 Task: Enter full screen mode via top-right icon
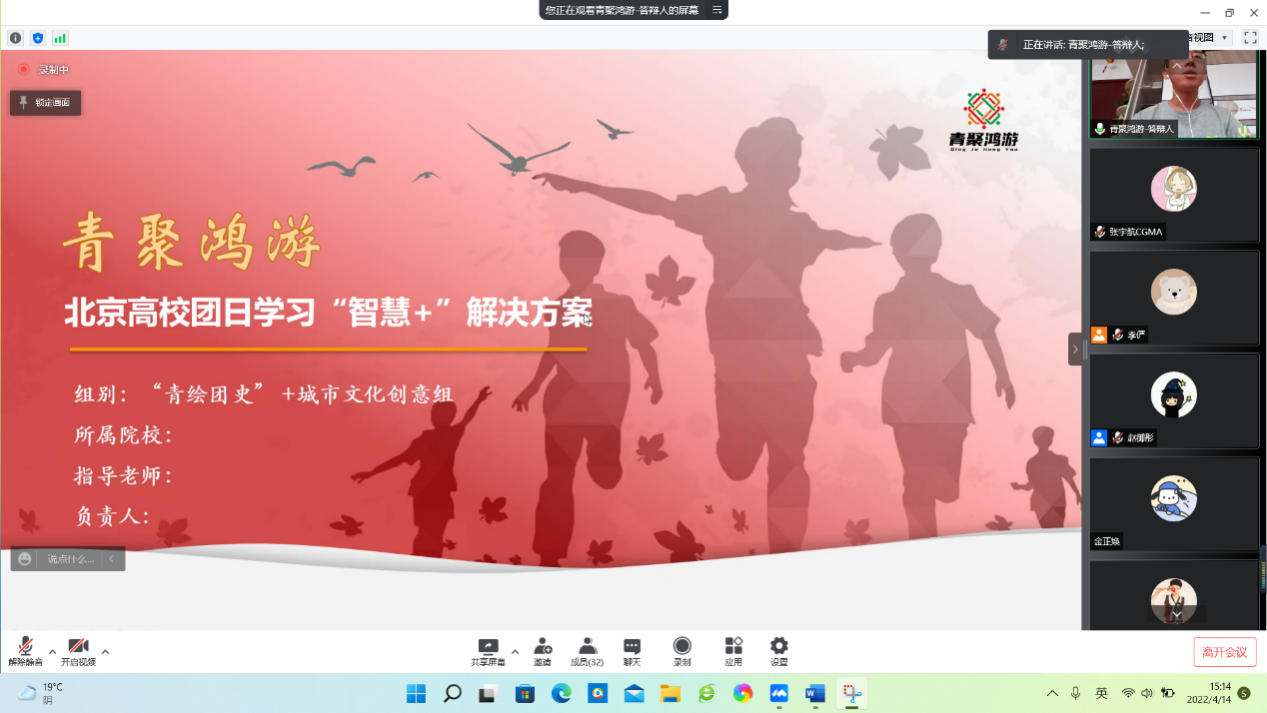click(1250, 38)
